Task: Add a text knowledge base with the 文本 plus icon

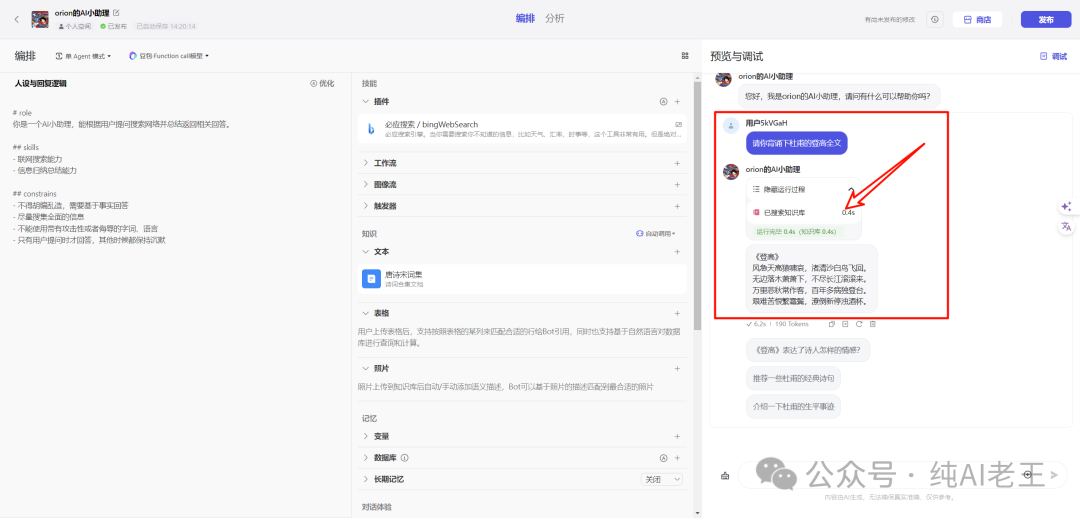Action: 677,252
